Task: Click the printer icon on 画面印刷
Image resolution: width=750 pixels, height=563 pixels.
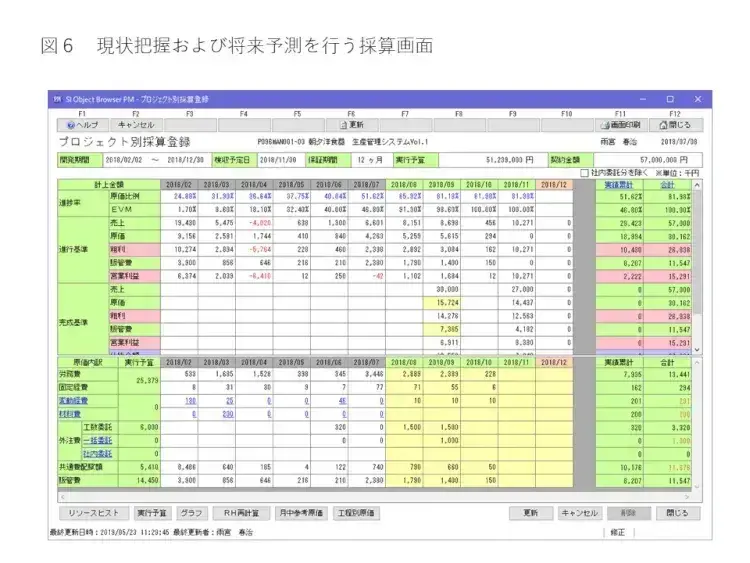Action: click(605, 125)
